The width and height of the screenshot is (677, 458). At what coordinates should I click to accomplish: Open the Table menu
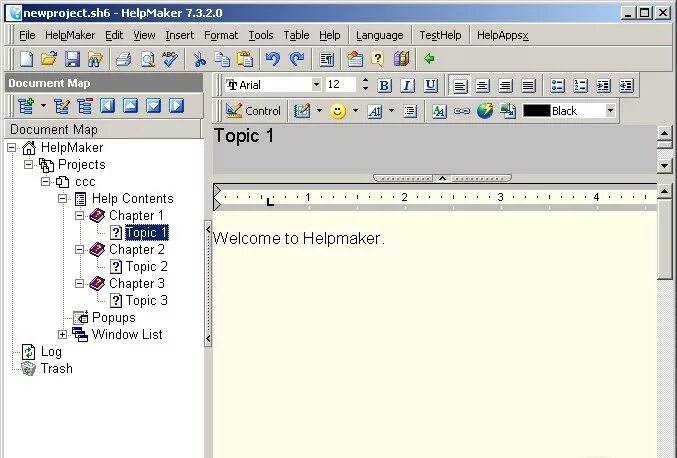[x=296, y=35]
